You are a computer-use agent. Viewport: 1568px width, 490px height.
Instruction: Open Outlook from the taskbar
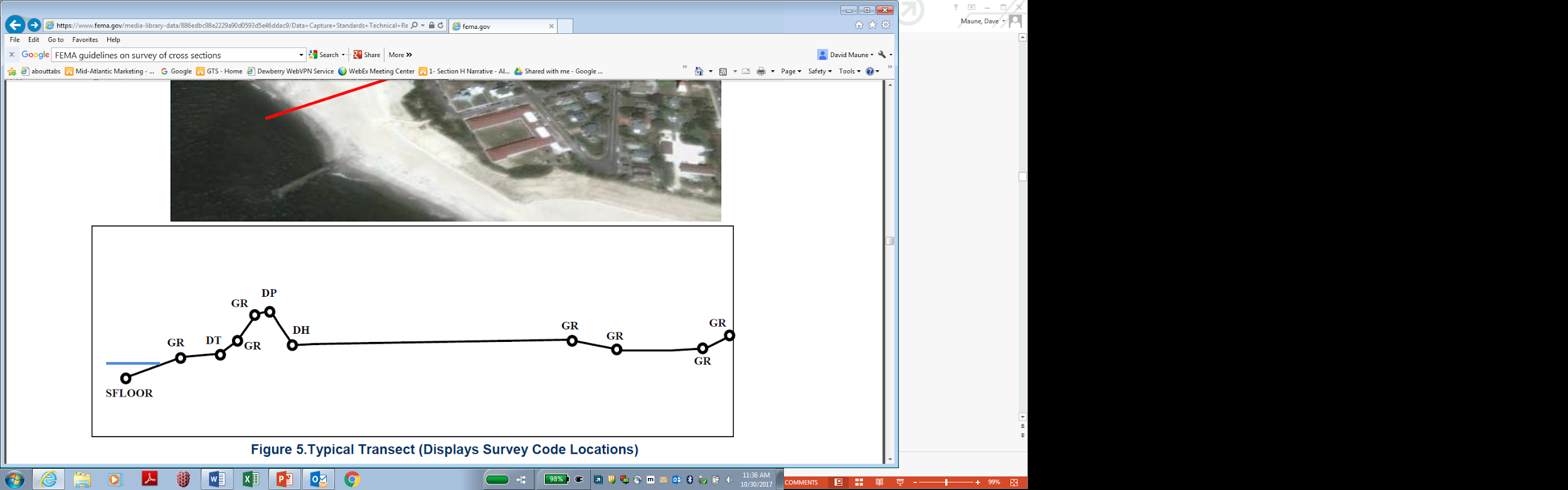[x=319, y=479]
